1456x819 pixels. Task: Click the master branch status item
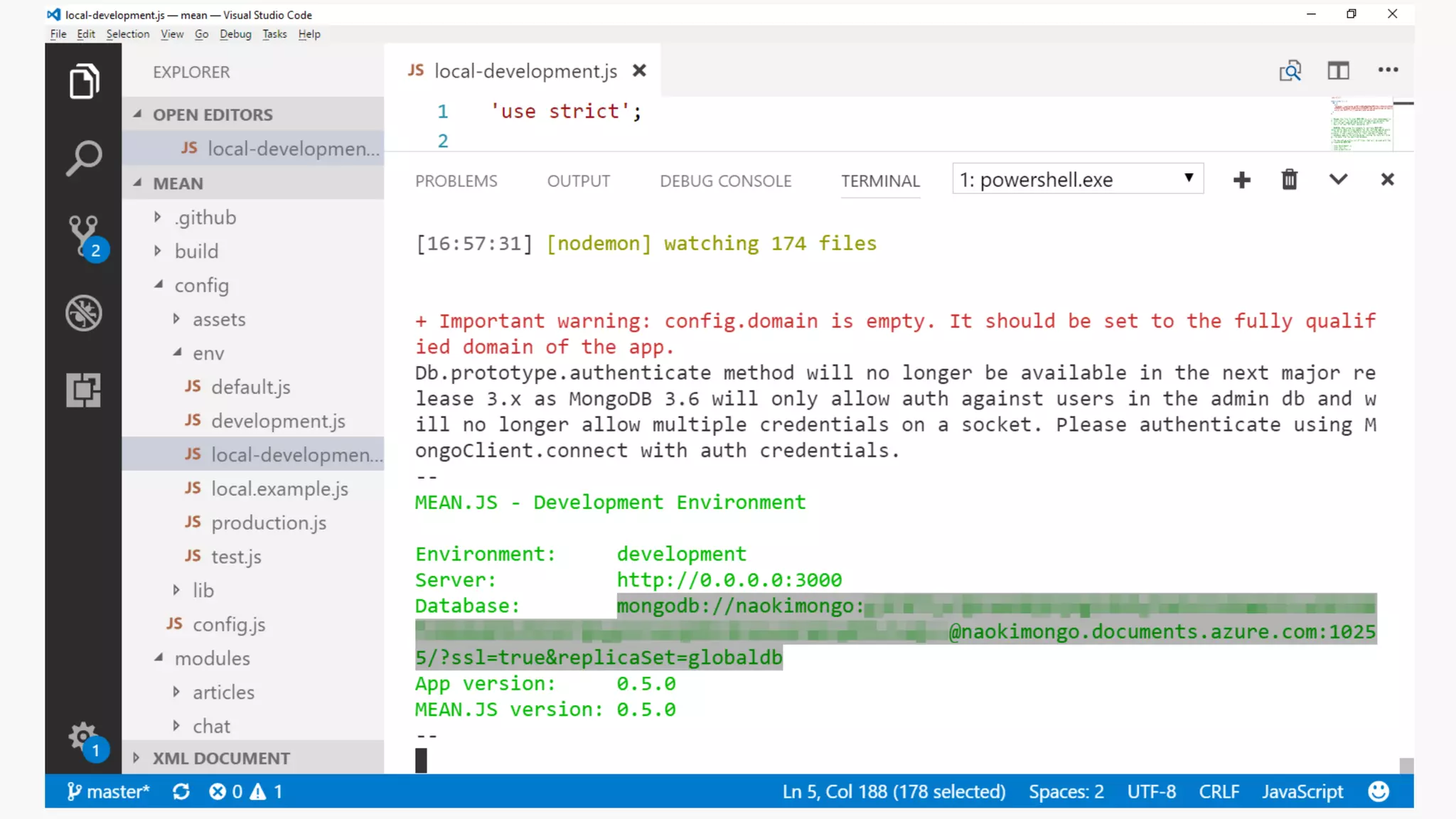(x=108, y=791)
